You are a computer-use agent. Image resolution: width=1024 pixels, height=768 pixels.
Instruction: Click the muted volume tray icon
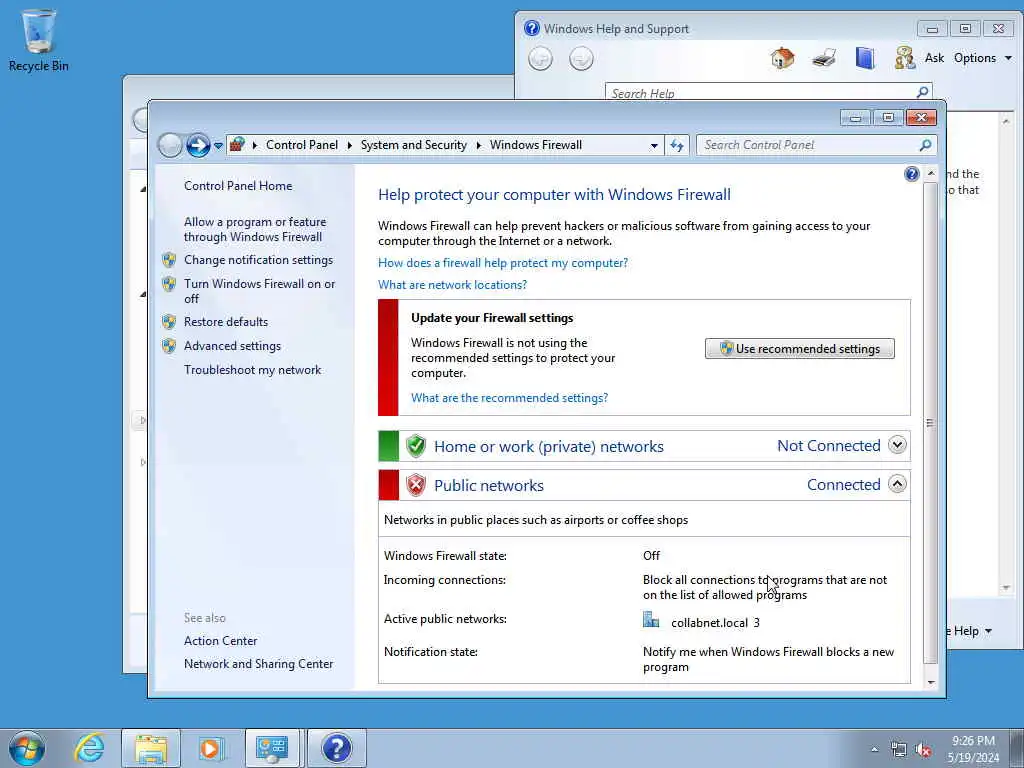tap(923, 750)
